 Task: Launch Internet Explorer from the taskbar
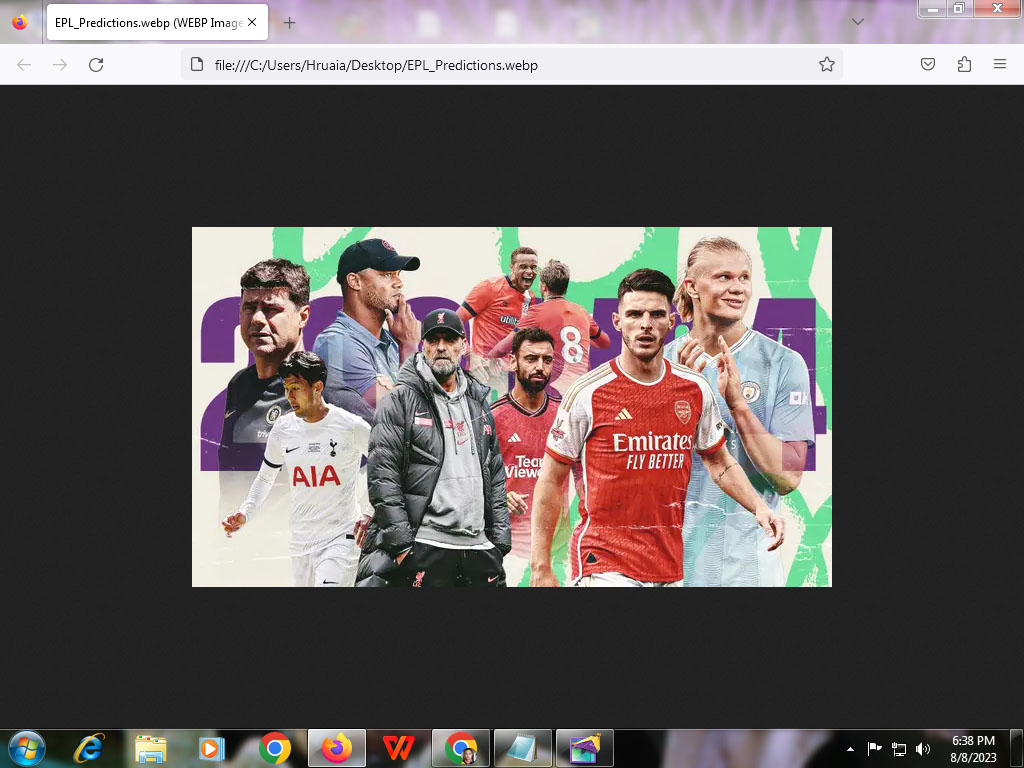coord(89,747)
